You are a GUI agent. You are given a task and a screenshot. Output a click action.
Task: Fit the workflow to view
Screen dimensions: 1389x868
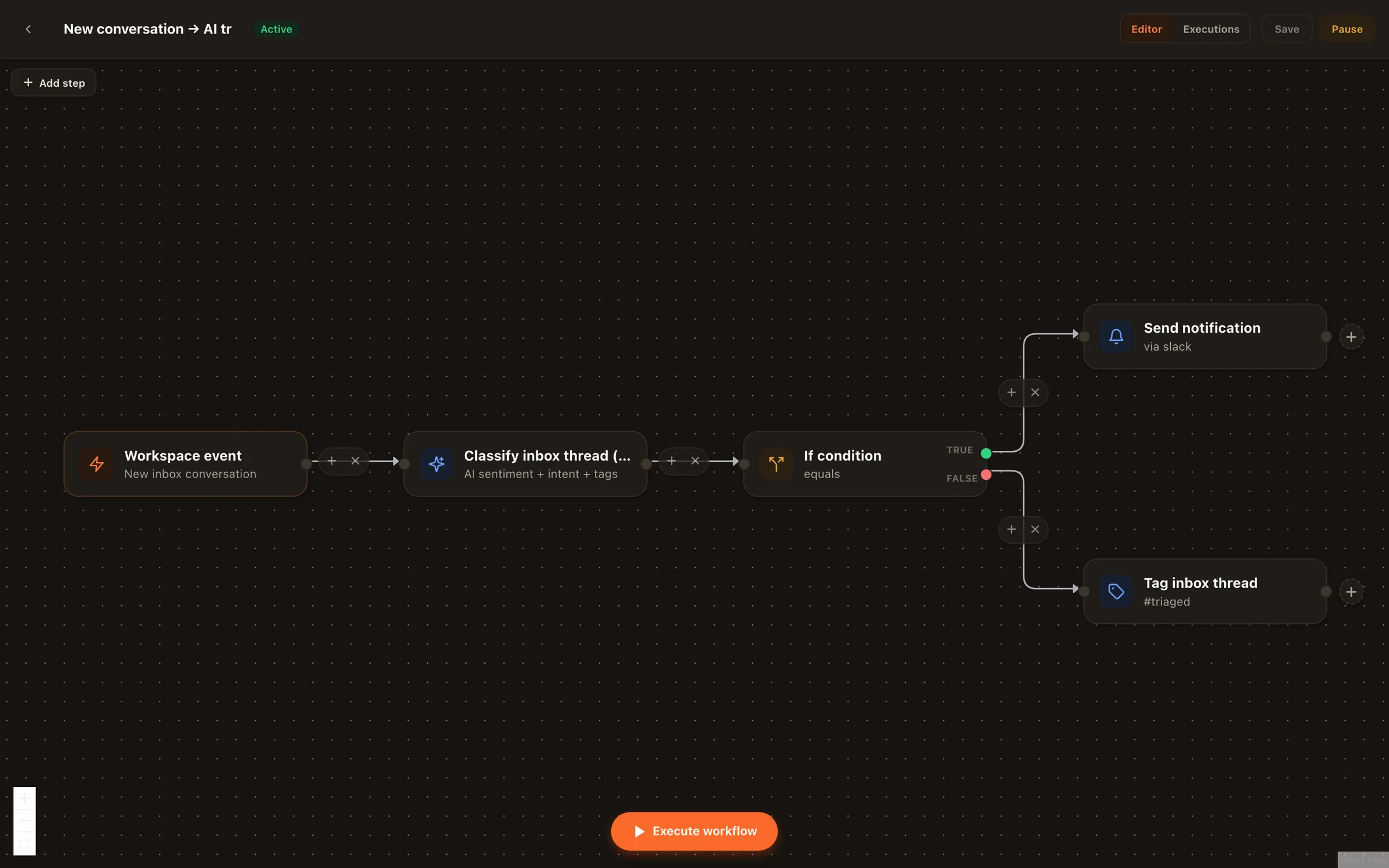click(x=24, y=843)
